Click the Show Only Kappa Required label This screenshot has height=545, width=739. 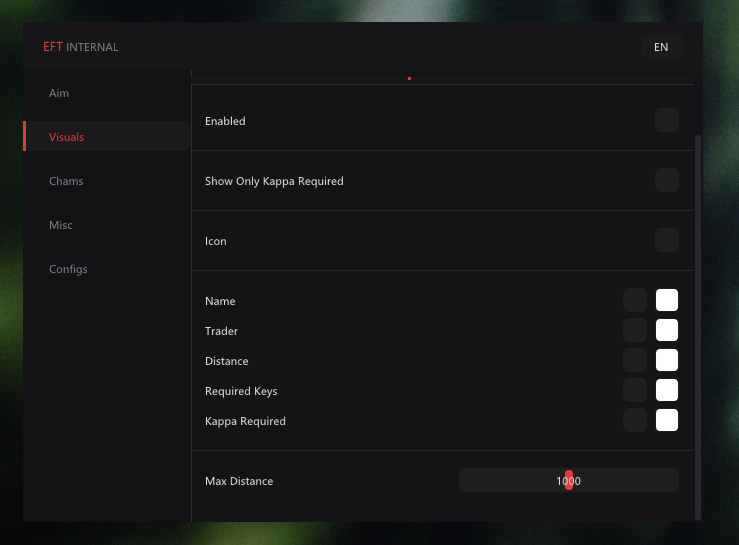click(274, 181)
